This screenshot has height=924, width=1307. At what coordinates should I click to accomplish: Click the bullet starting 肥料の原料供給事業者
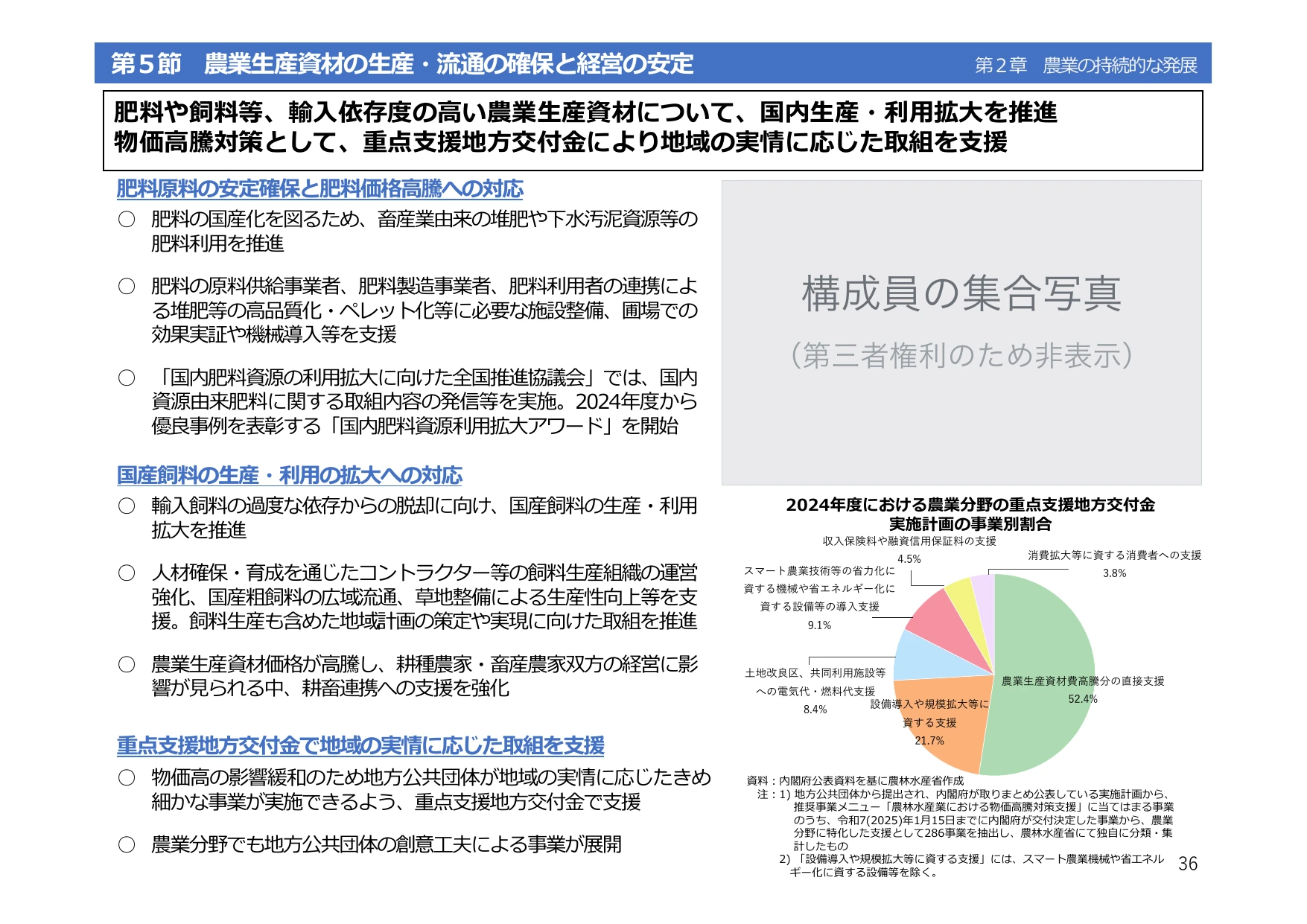pyautogui.click(x=408, y=310)
